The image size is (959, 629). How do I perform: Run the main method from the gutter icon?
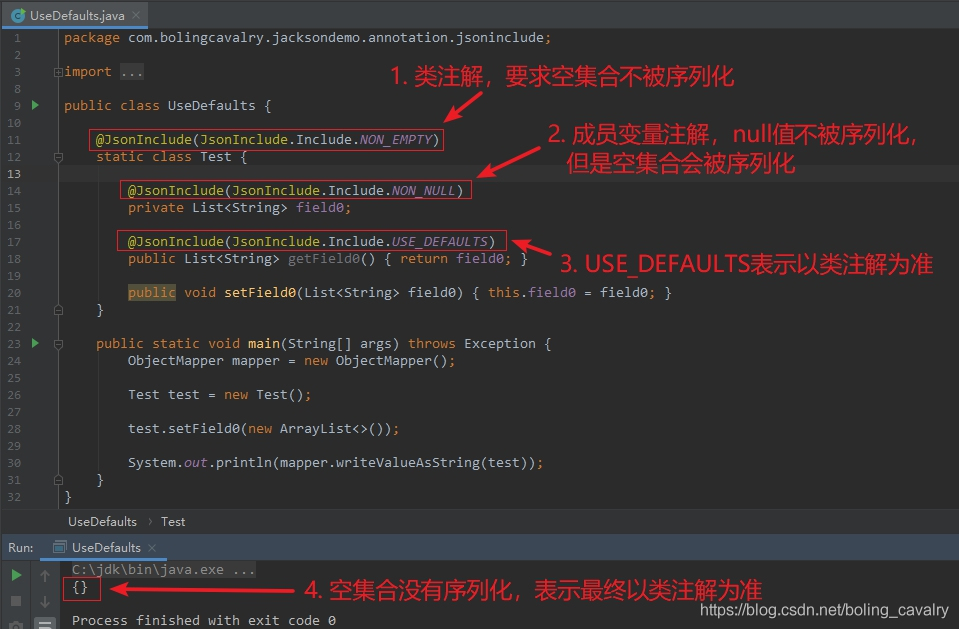tap(35, 343)
